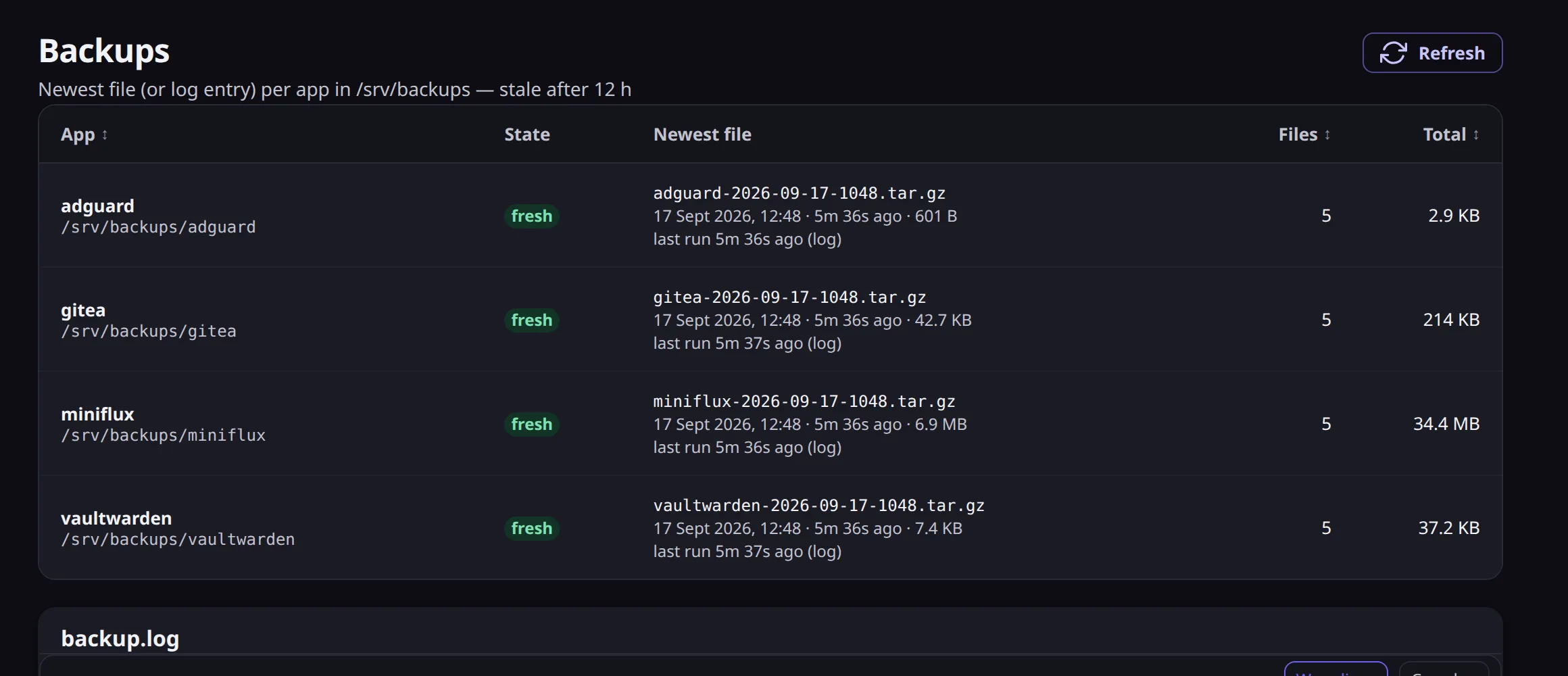Click the Refresh button

click(1432, 53)
